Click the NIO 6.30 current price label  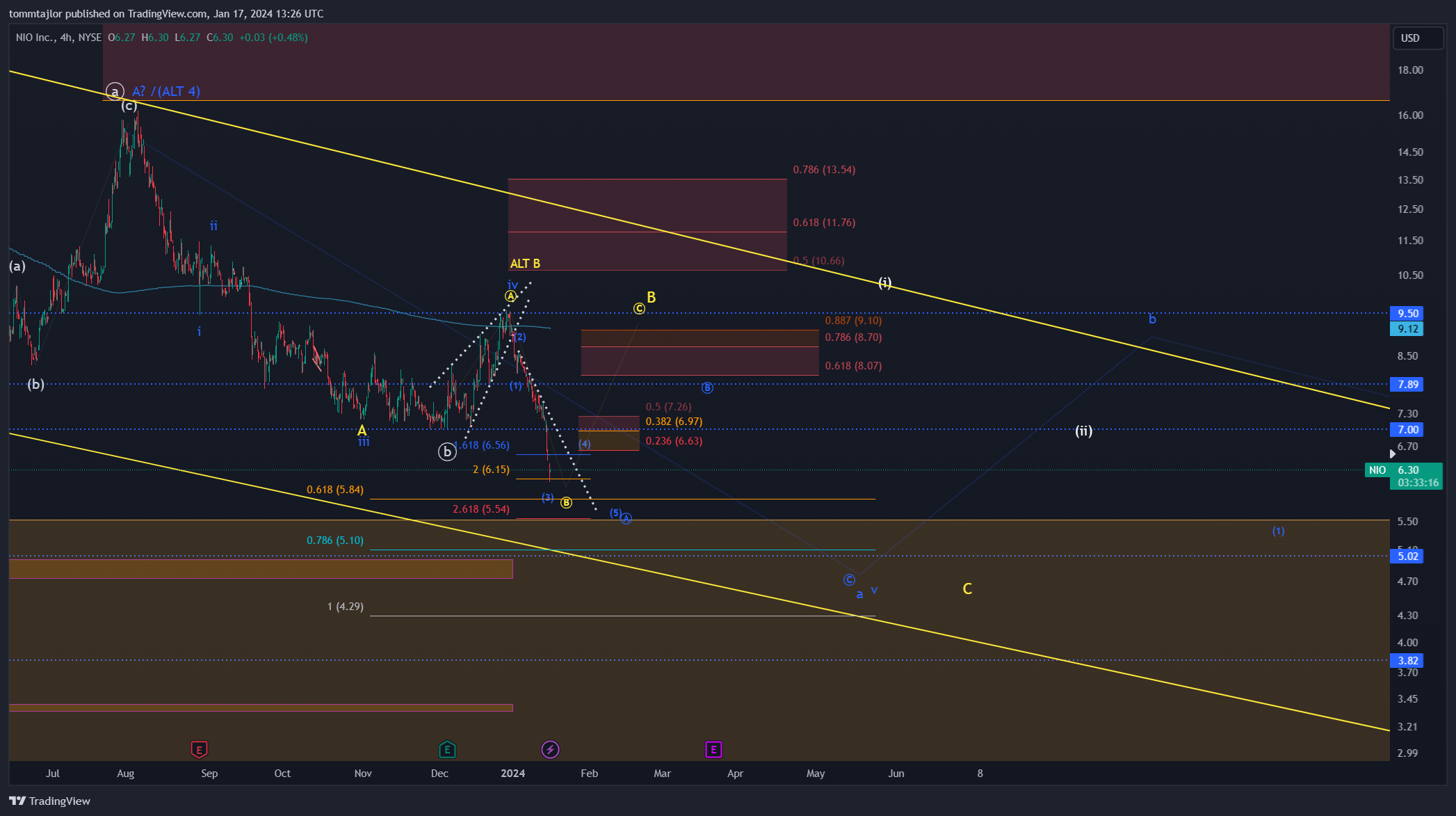point(1403,470)
